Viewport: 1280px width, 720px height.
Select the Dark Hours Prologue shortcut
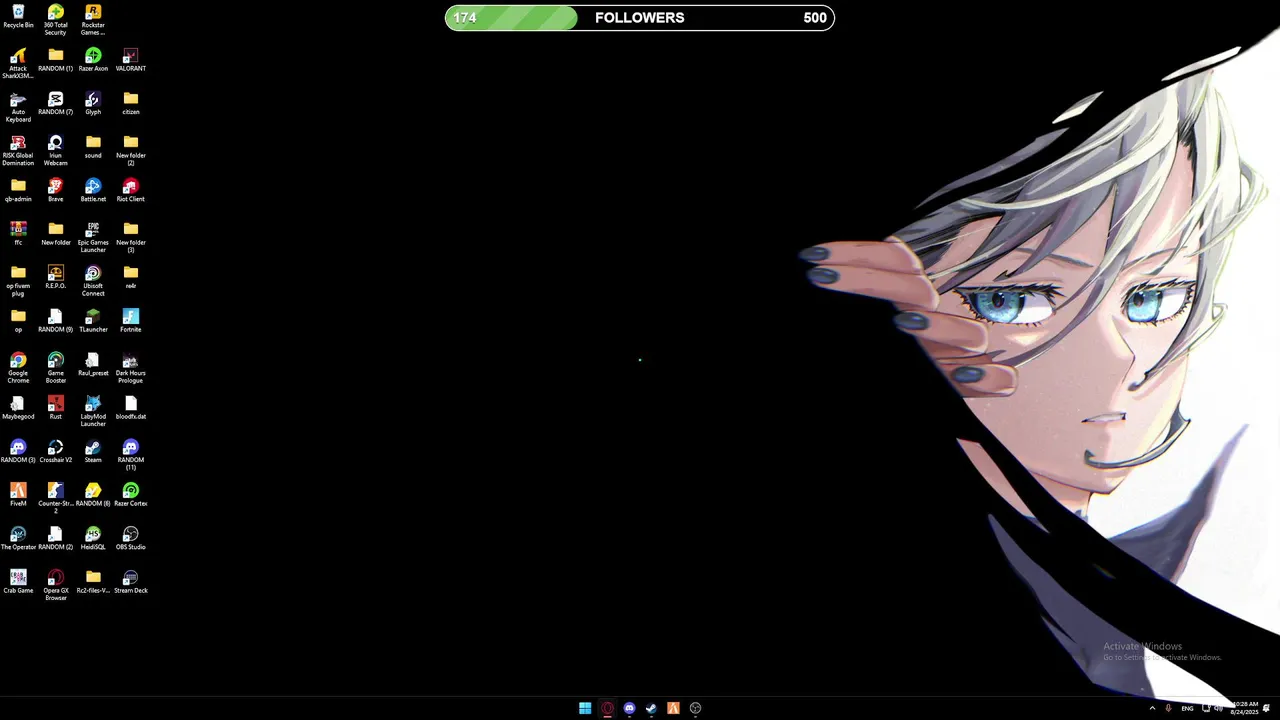[x=130, y=368]
